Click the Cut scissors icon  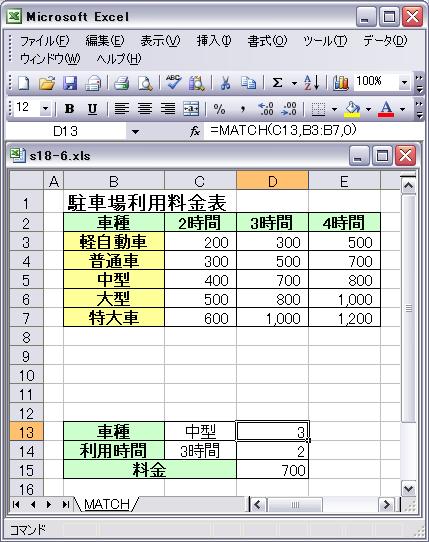(x=225, y=83)
